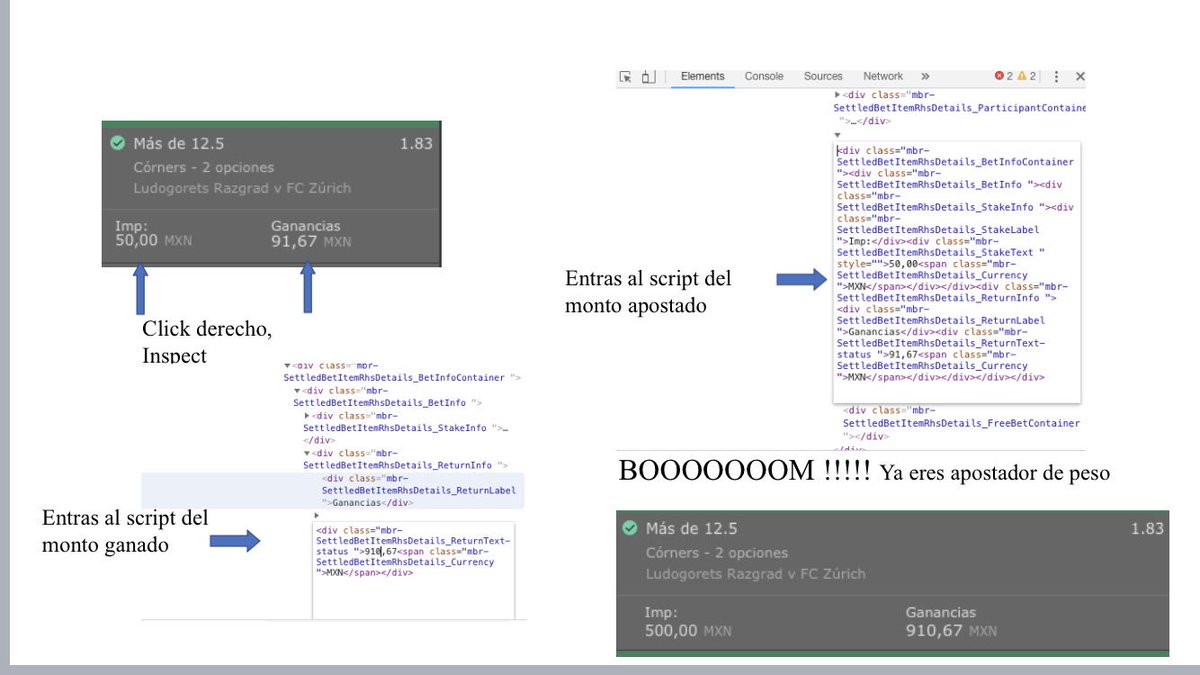
Task: Click the red error count indicator
Action: tap(1003, 76)
